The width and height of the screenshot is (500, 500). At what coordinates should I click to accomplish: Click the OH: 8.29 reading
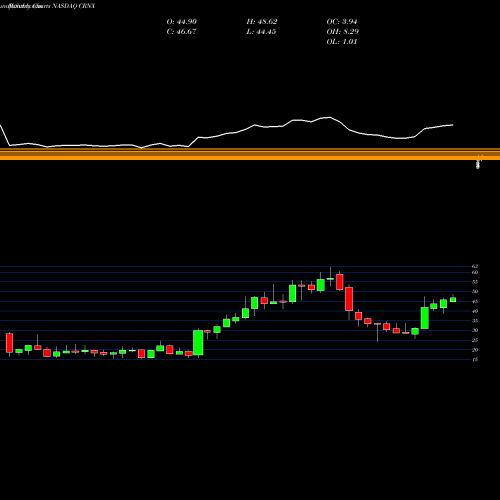click(342, 32)
